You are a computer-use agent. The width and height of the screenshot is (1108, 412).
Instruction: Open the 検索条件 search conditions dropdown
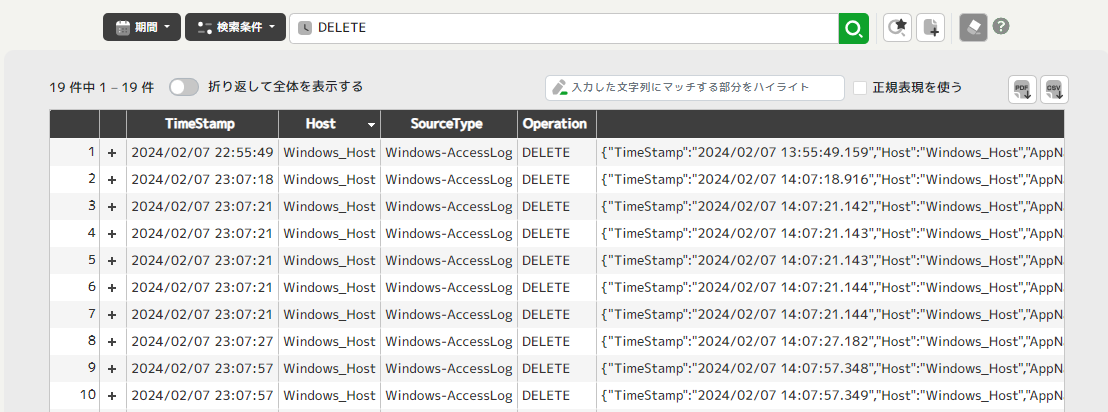click(235, 28)
